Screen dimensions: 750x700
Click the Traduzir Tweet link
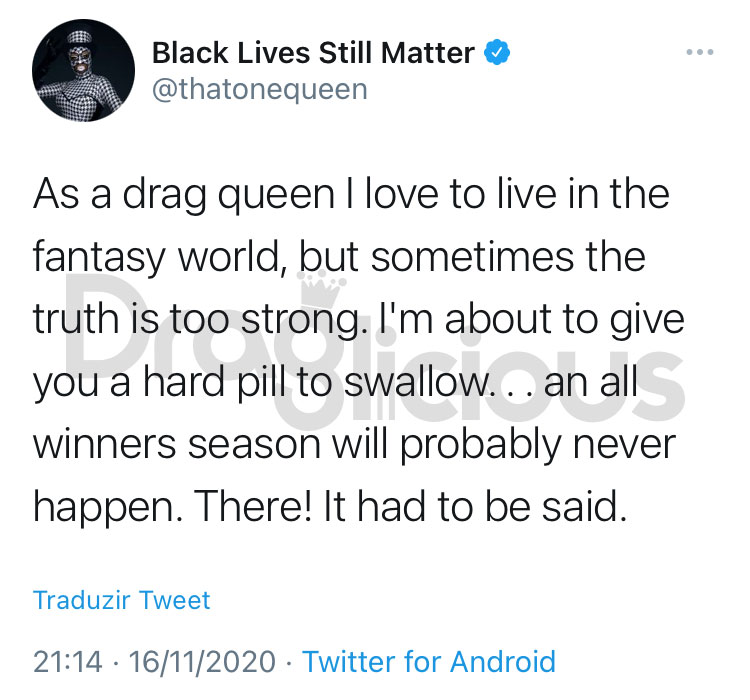pyautogui.click(x=121, y=600)
